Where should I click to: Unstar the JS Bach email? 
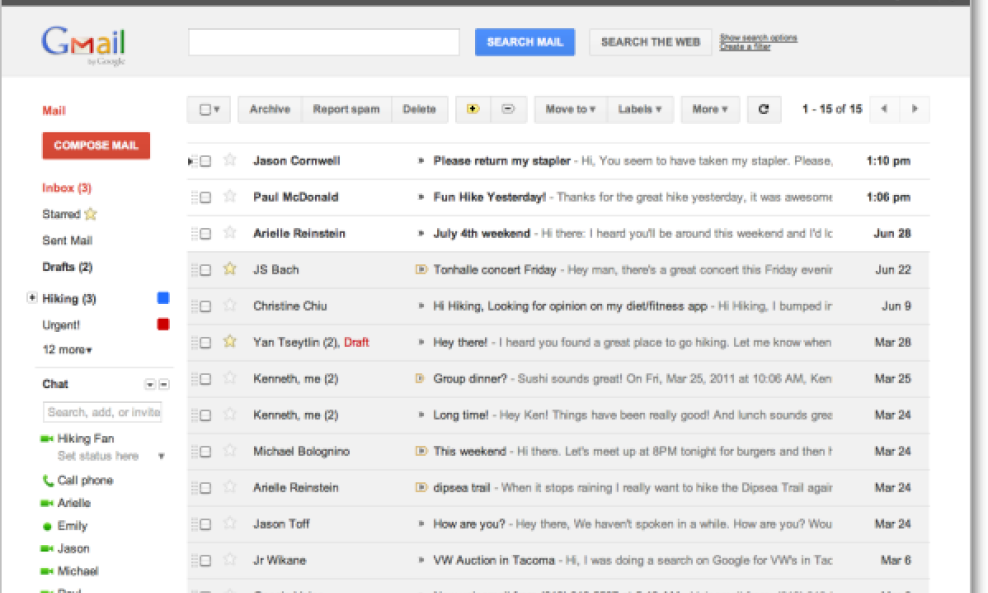(230, 269)
